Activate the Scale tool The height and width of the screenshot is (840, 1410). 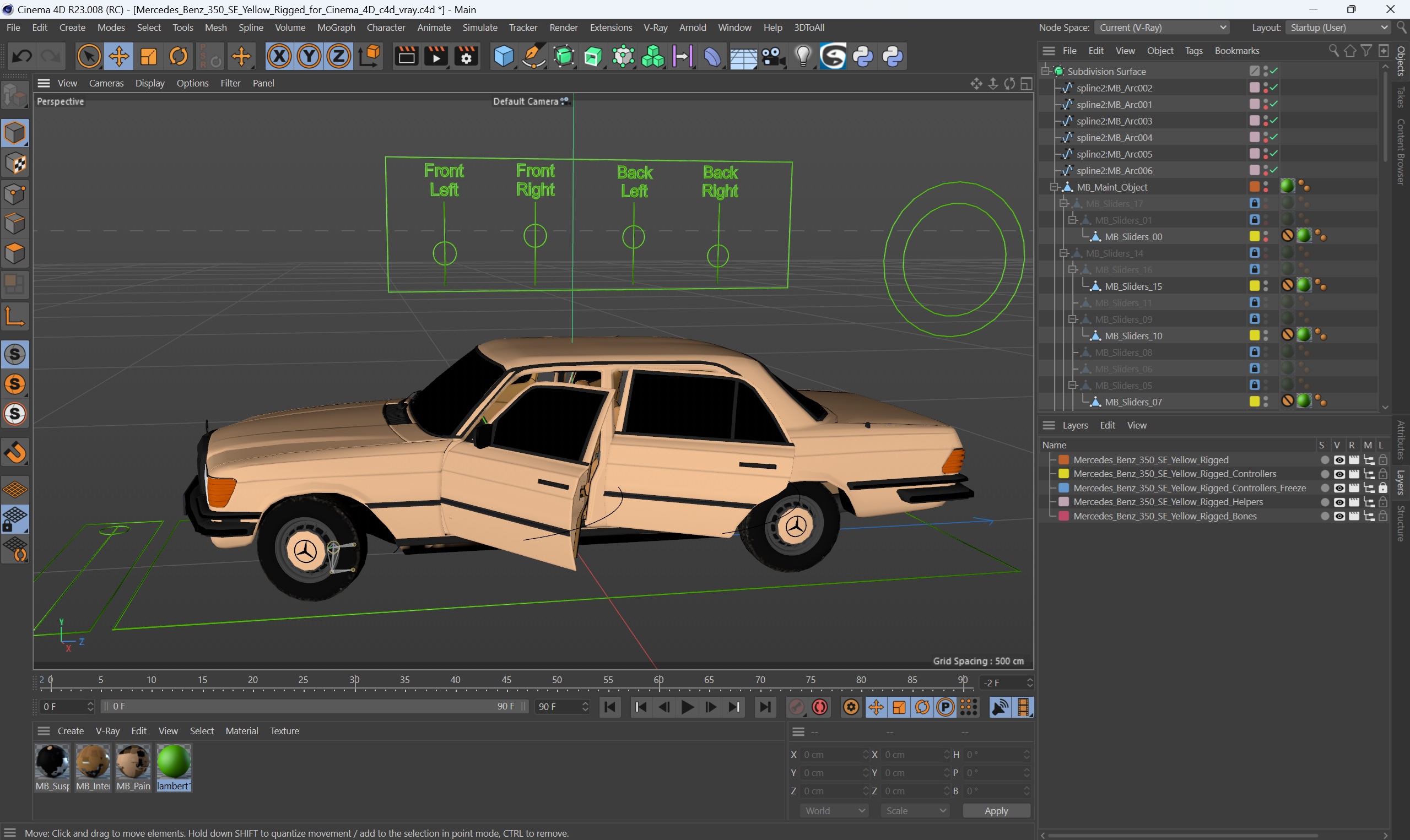click(149, 56)
